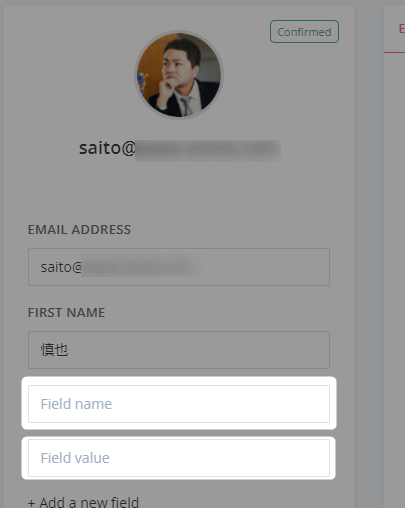This screenshot has width=405, height=508.
Task: Click the saito@ email heading below avatar
Action: 180,149
